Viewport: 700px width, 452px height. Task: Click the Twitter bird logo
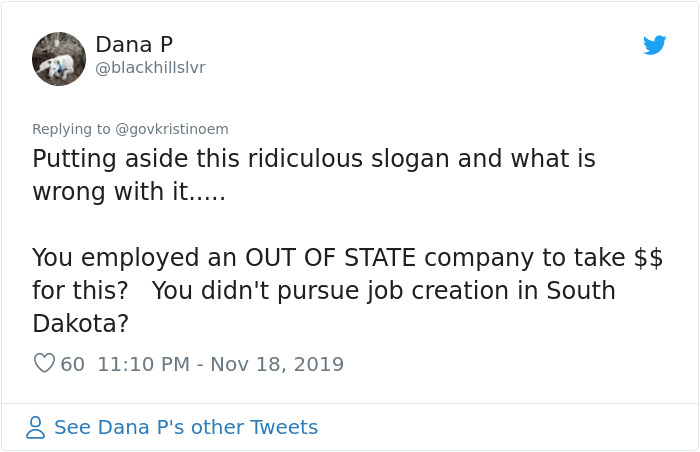[654, 45]
